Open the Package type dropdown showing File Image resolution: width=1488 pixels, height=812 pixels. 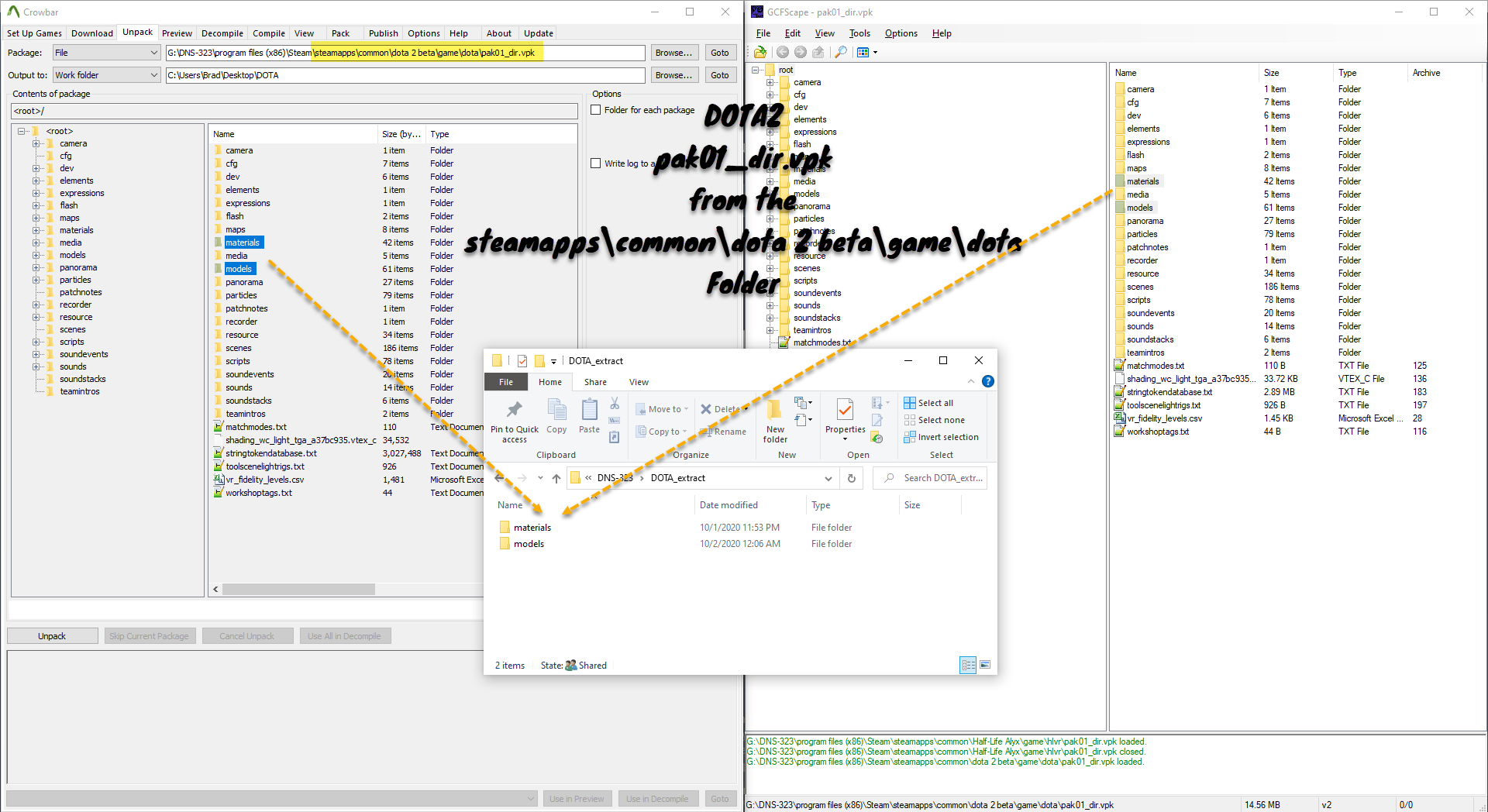[x=106, y=53]
